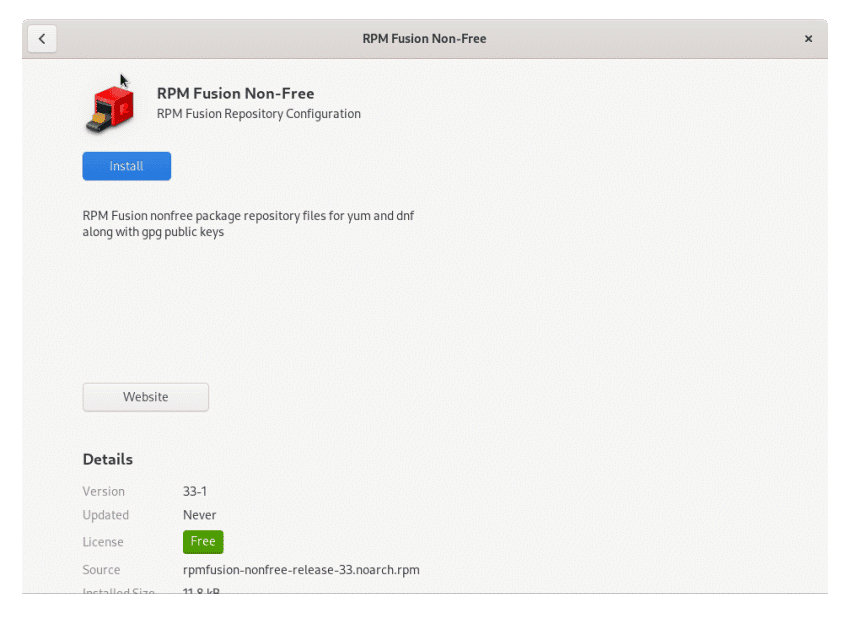Click the title RPM Fusion Non-Free heading
Viewport: 850px width, 618px height.
[x=235, y=93]
